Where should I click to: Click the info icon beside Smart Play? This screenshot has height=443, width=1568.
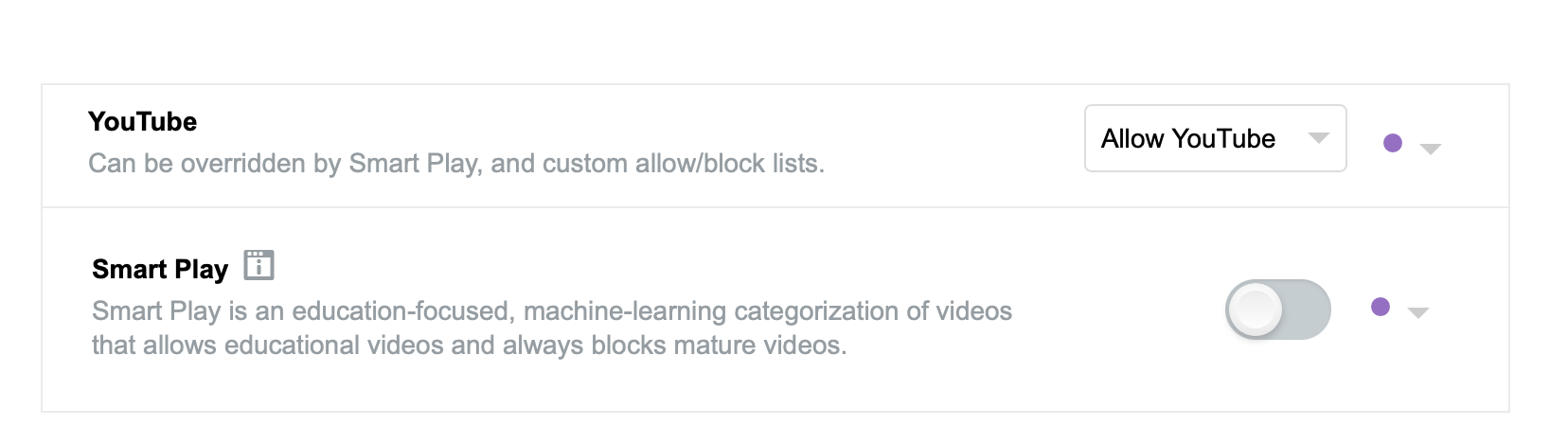258,265
